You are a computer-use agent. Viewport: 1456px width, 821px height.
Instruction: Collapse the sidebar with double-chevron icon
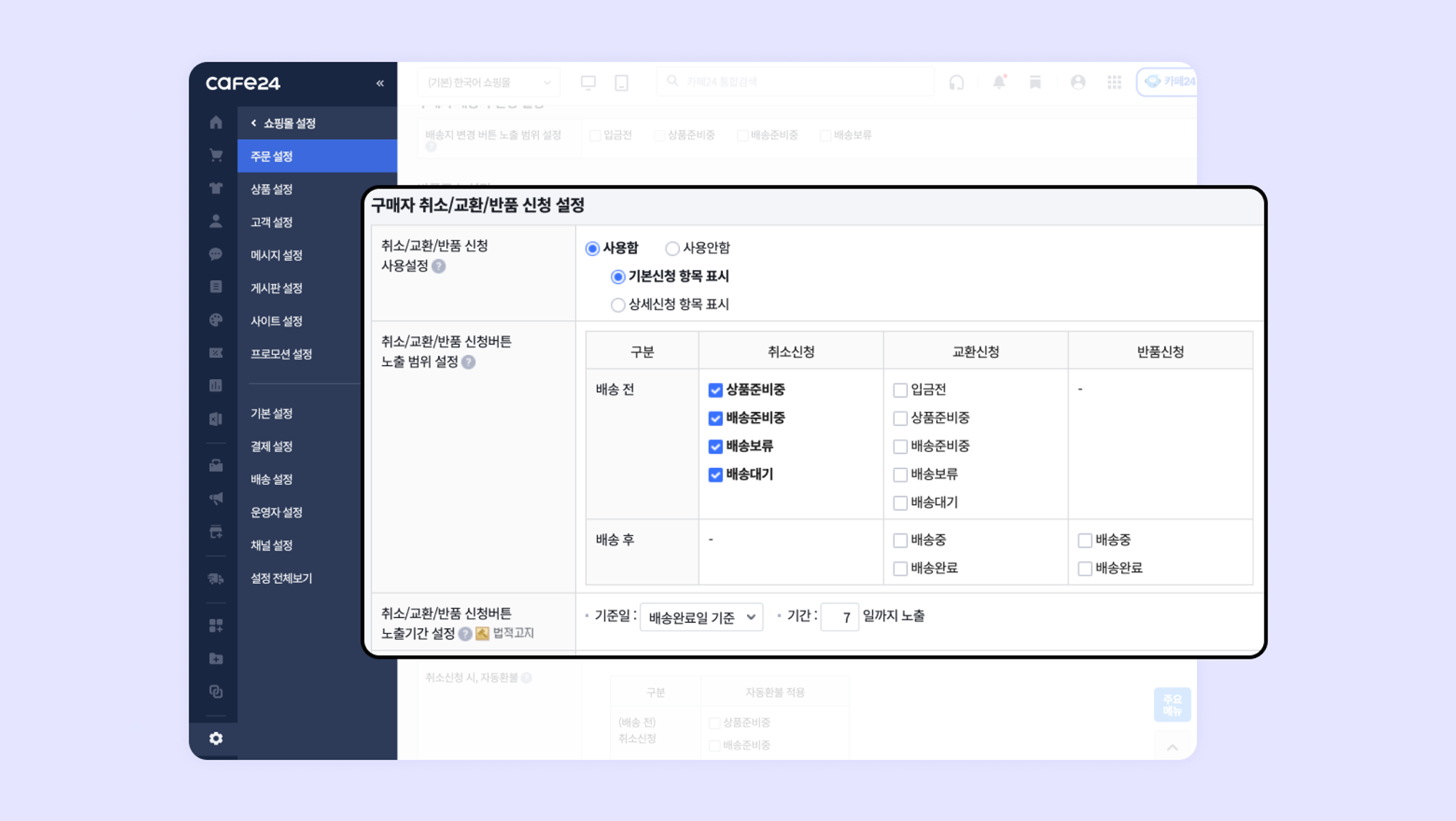click(379, 83)
